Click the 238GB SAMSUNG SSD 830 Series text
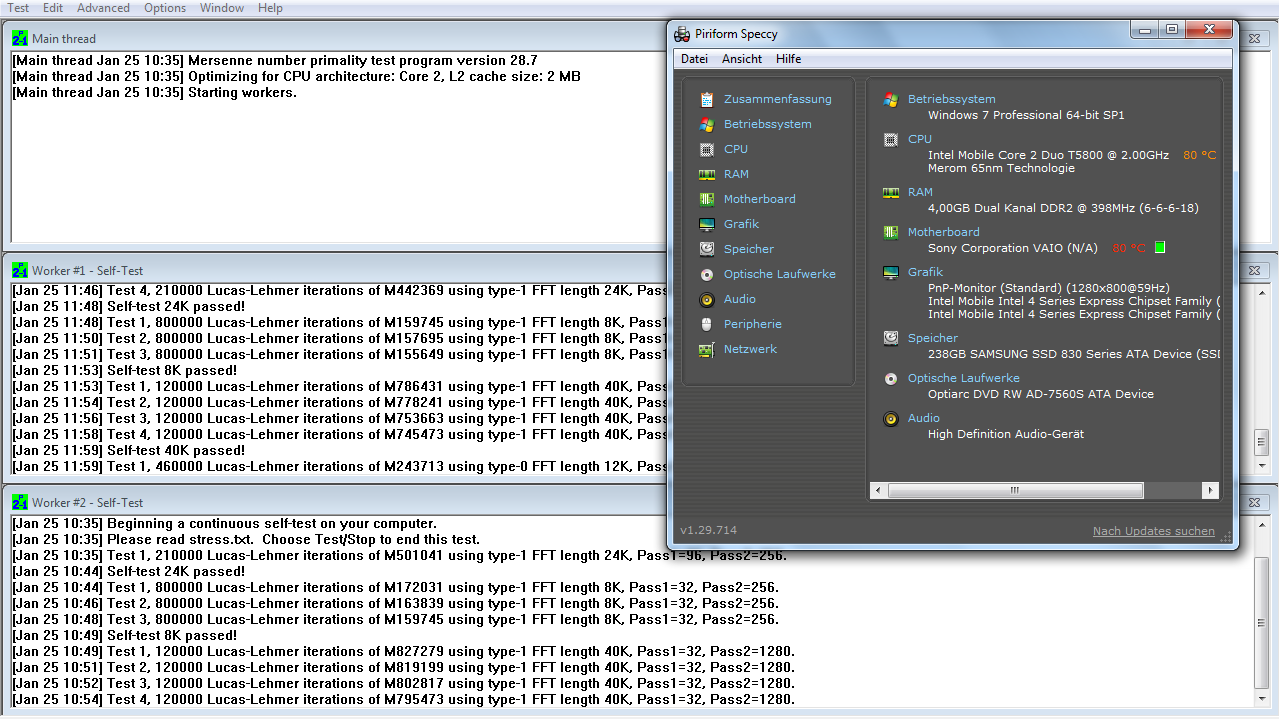1279x719 pixels. [x=1073, y=354]
